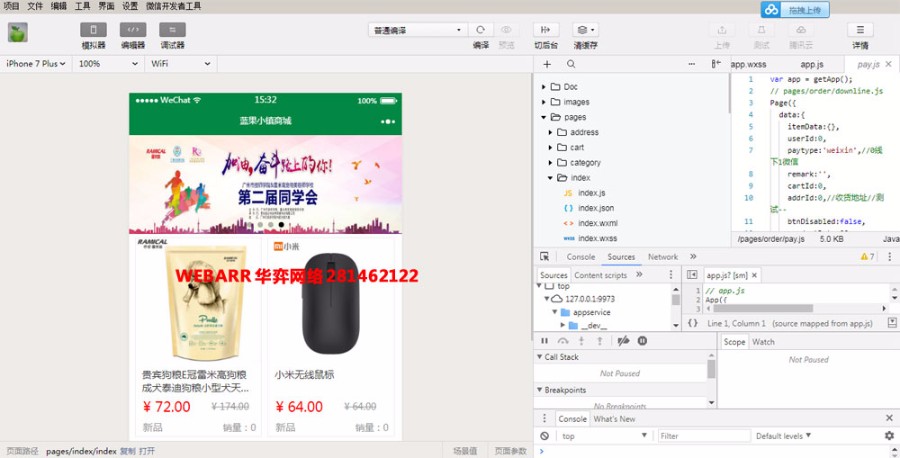Open the 设置 menu
Screen dimensions: 900x458
[130, 6]
